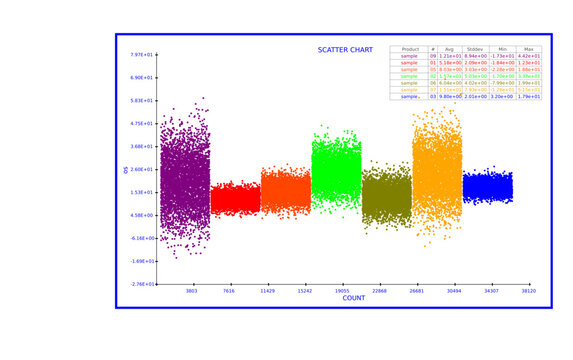Click x-axis tick 15242
The image size is (573, 360).
[305, 291]
